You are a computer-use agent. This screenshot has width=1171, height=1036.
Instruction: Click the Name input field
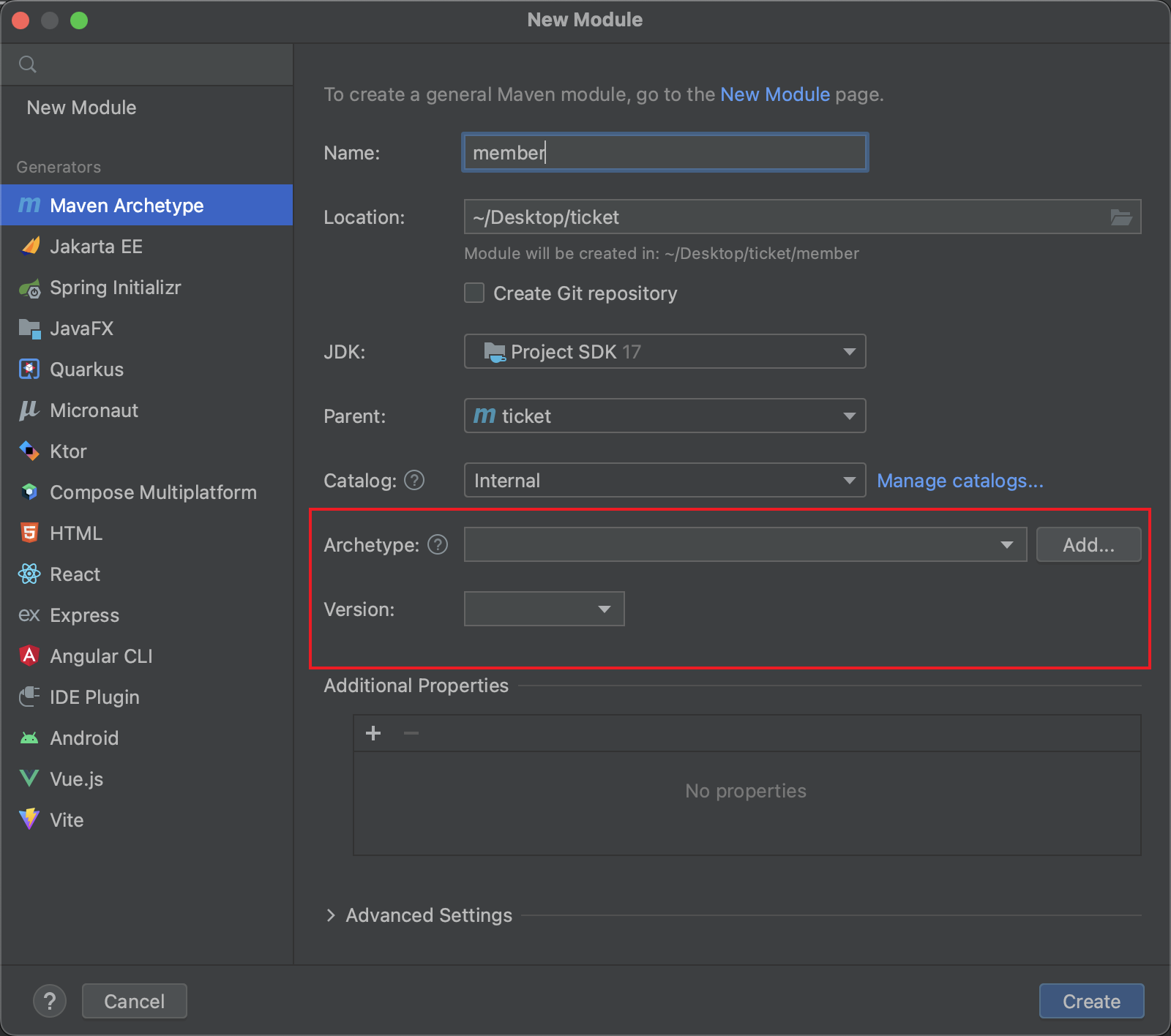coord(665,153)
